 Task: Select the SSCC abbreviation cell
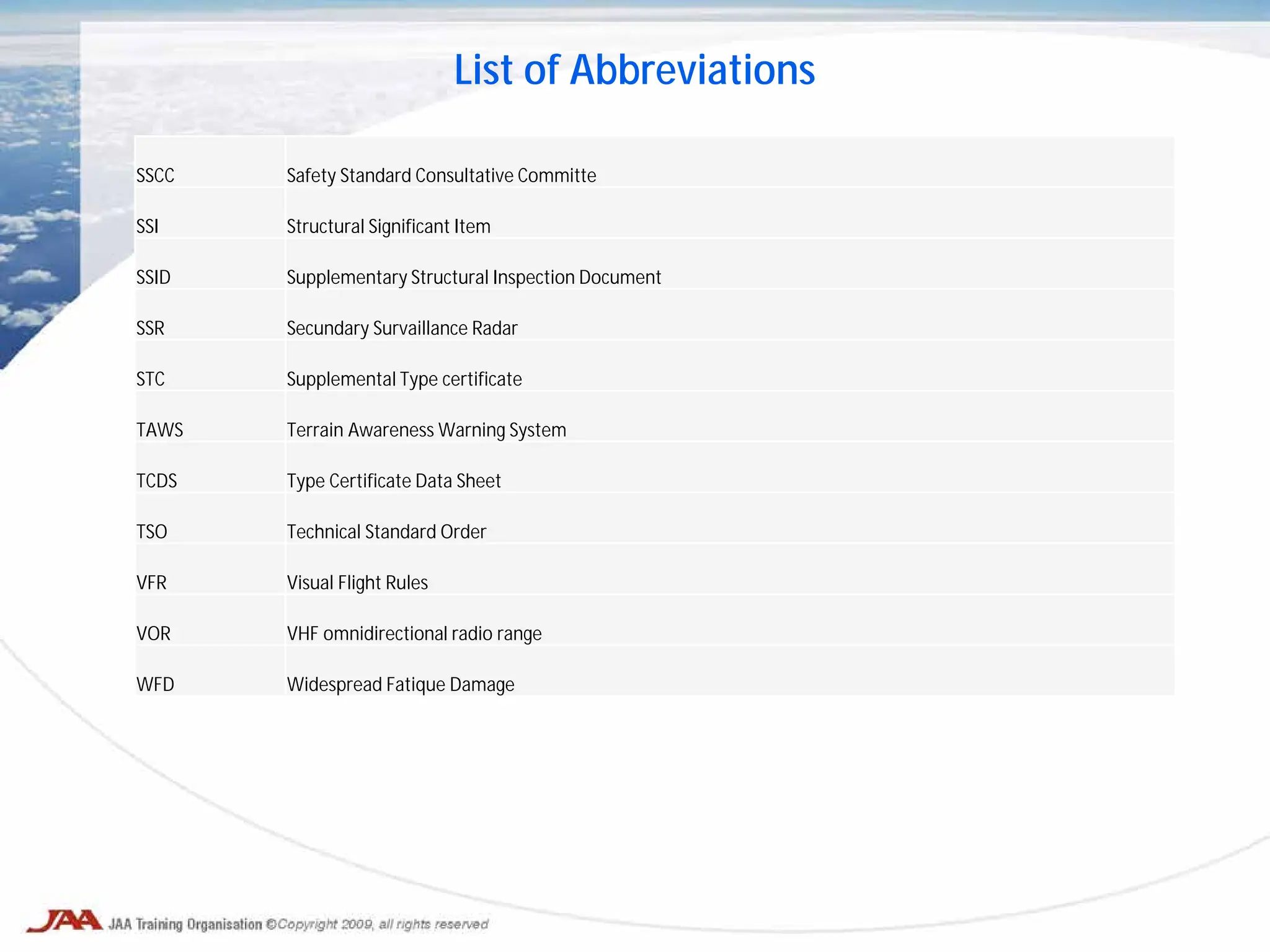click(210, 162)
